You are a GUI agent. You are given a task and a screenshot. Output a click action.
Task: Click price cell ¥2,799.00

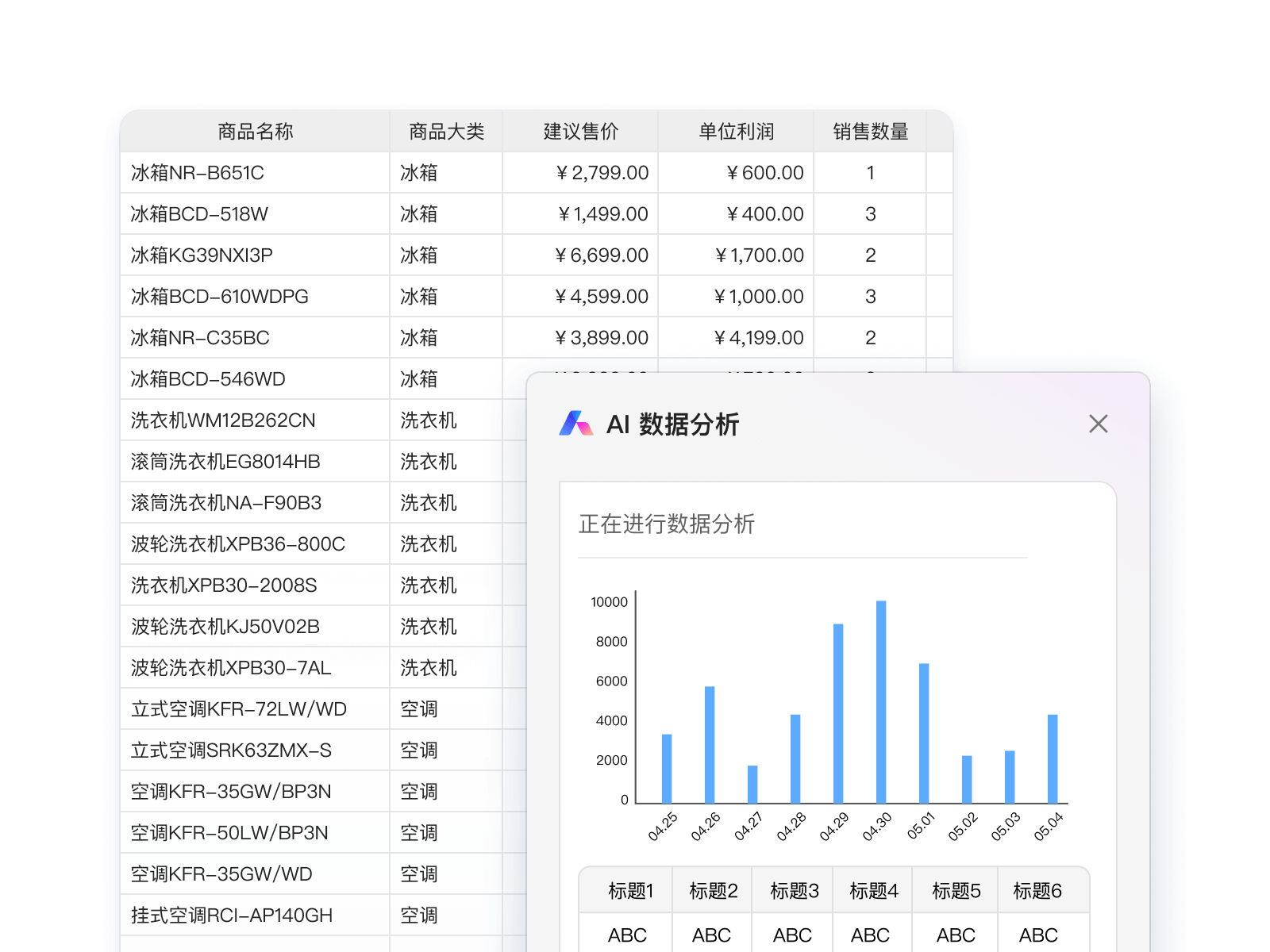580,173
